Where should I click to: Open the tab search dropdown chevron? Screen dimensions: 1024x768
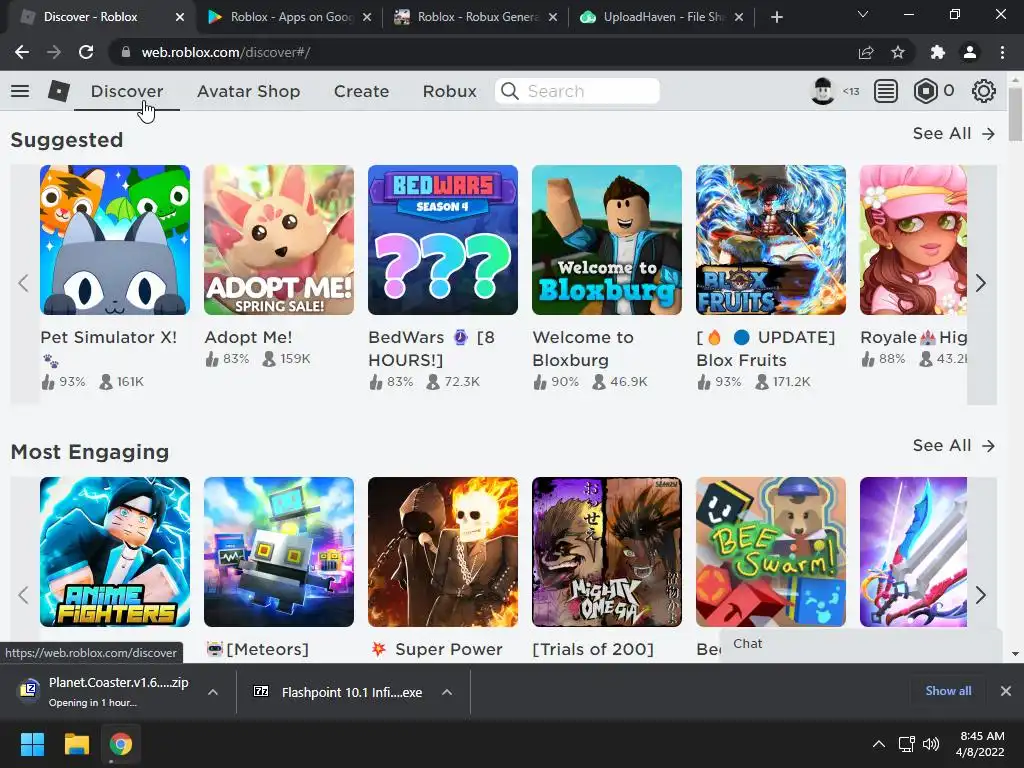[x=863, y=14]
